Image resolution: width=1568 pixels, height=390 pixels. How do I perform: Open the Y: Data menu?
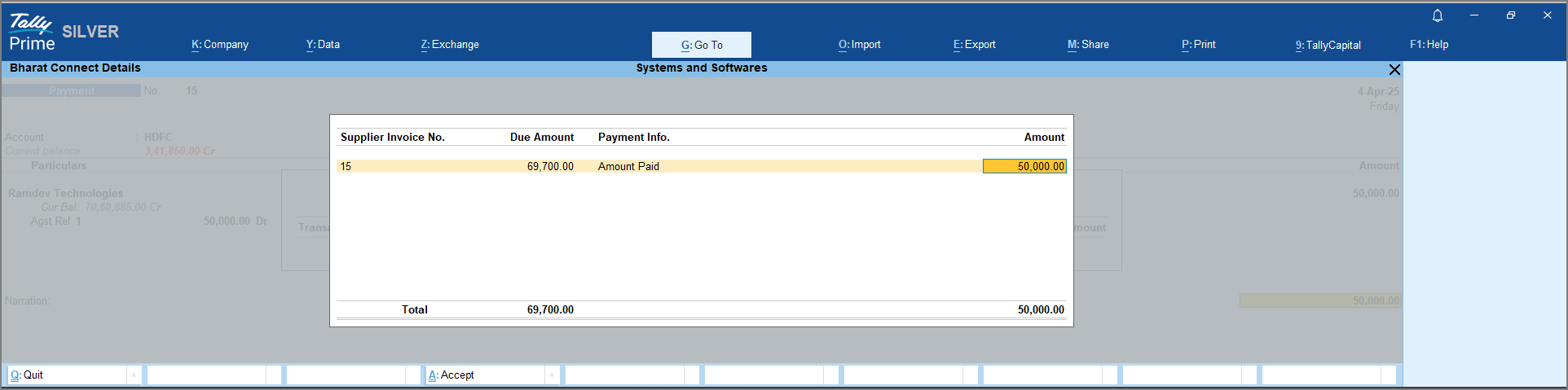(x=323, y=45)
